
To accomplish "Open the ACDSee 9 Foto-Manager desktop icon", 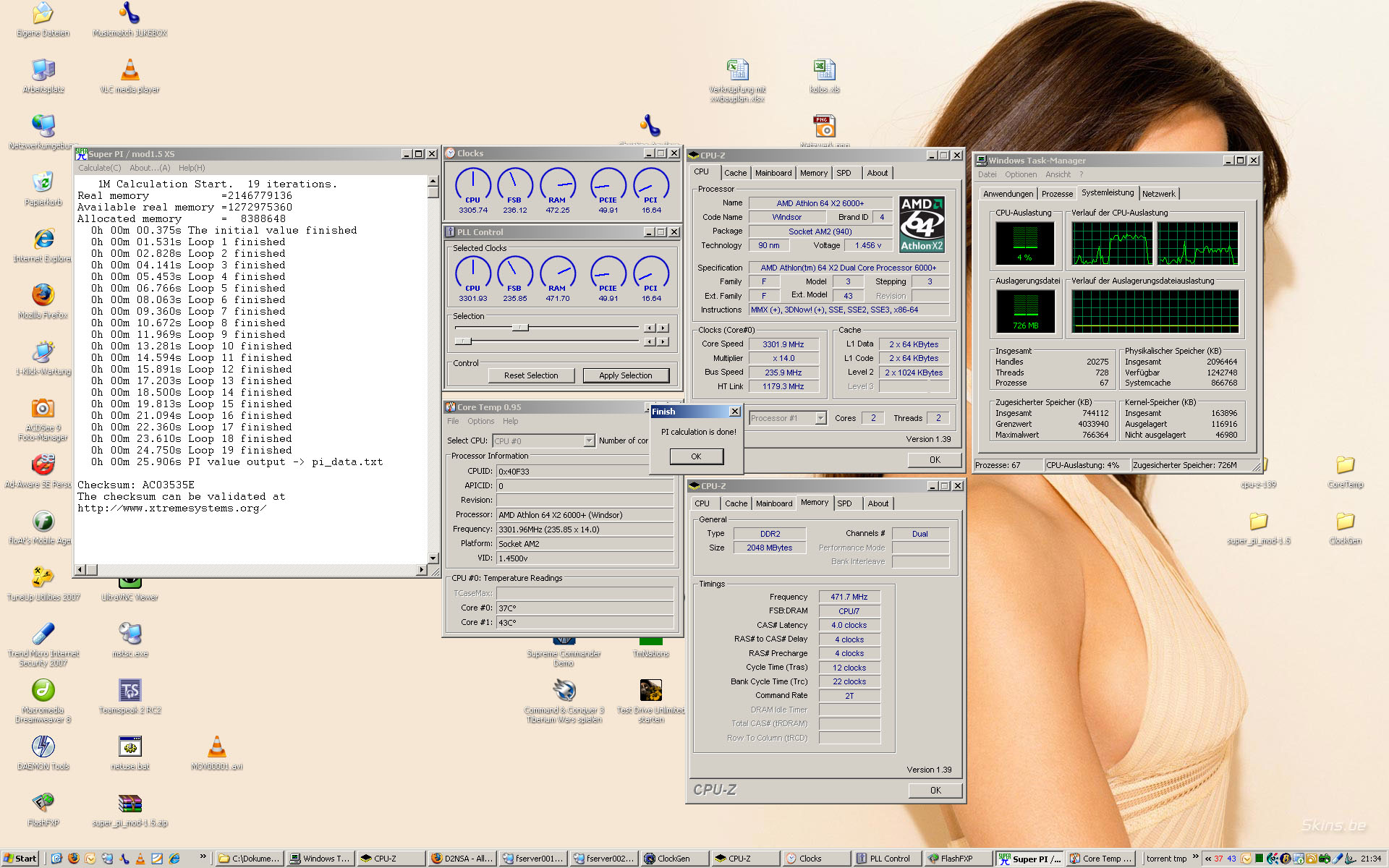I will pyautogui.click(x=43, y=419).
